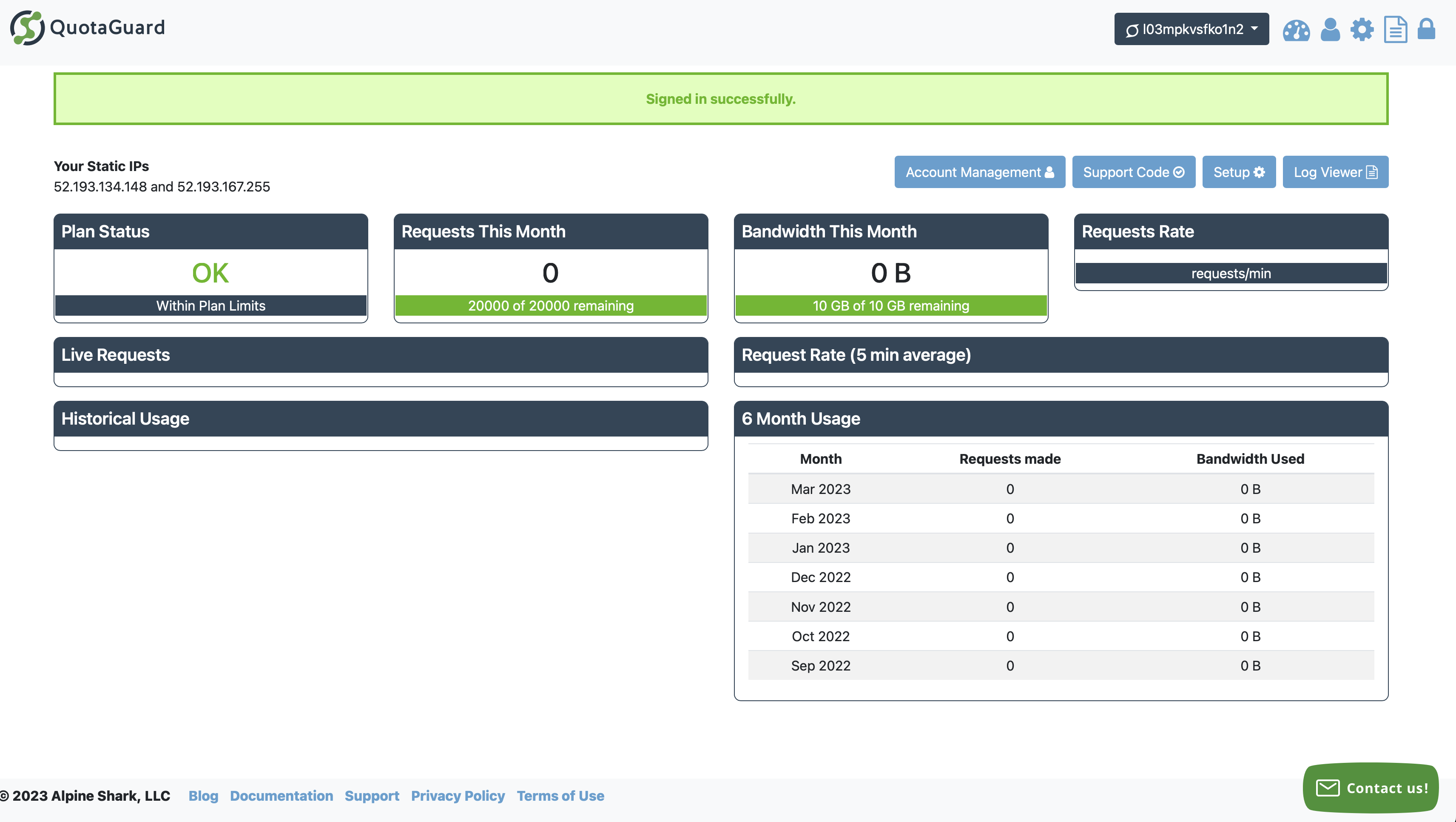Open the user account icon
1456x822 pixels.
coord(1330,29)
